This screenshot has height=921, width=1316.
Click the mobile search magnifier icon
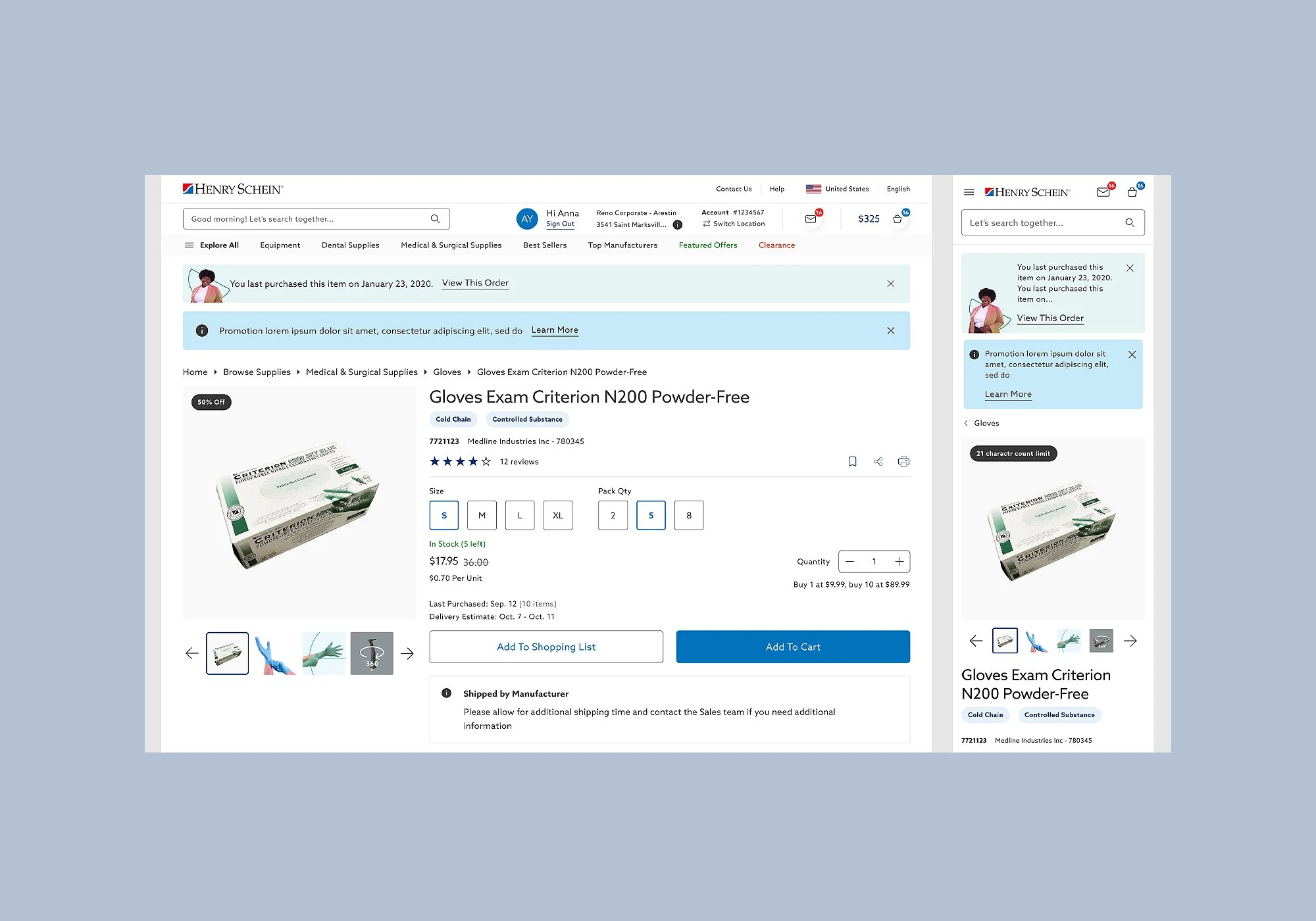tap(1130, 223)
